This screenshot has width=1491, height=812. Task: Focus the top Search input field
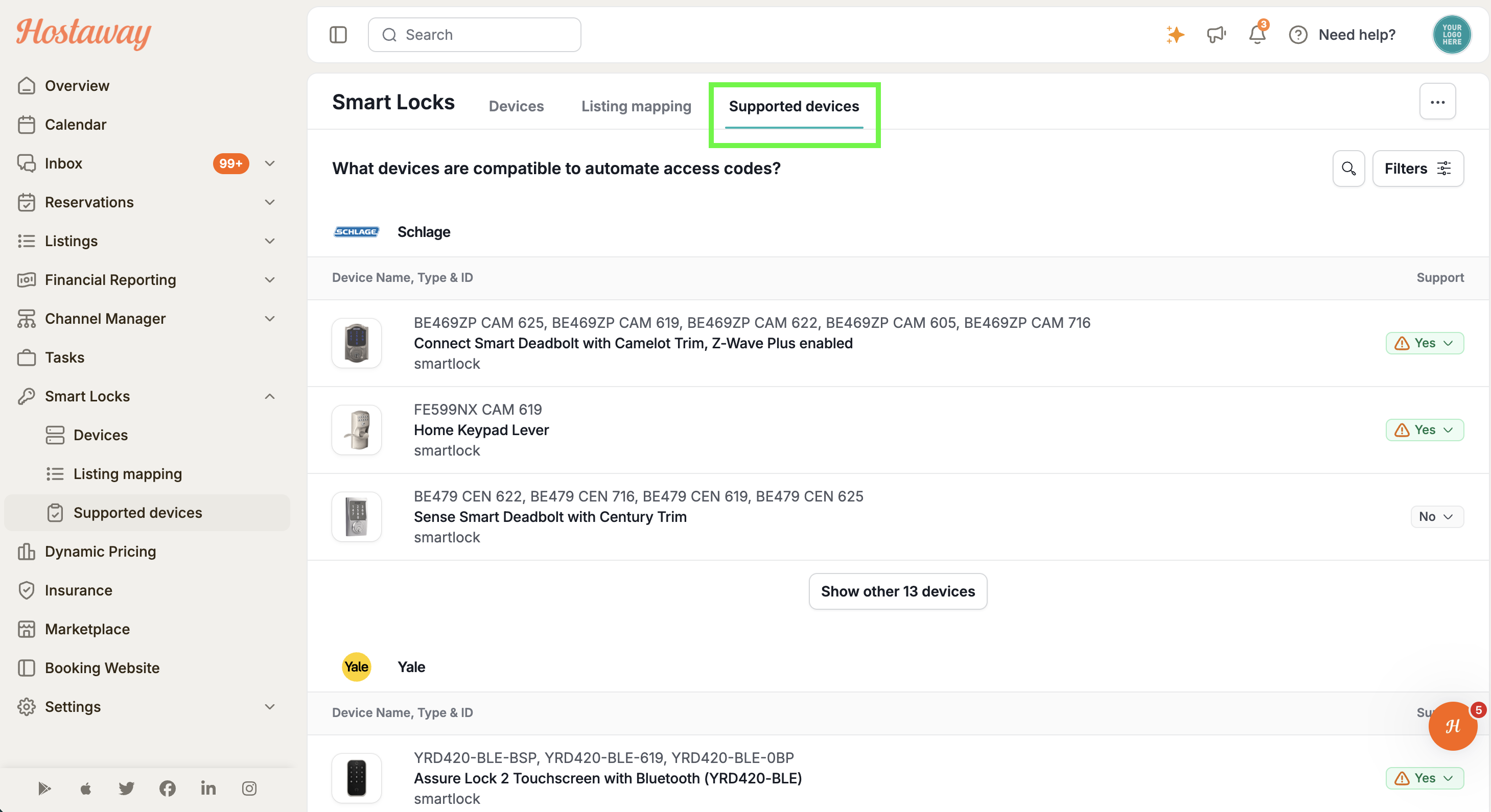point(474,35)
